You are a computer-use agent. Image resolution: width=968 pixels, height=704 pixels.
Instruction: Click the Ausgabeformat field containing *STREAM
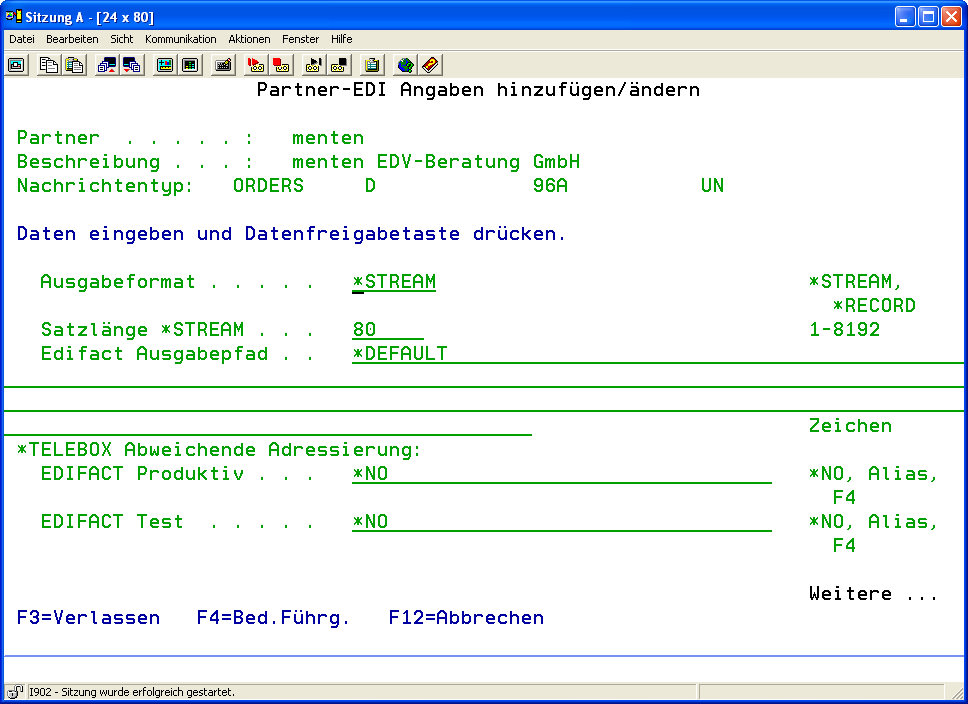(394, 283)
